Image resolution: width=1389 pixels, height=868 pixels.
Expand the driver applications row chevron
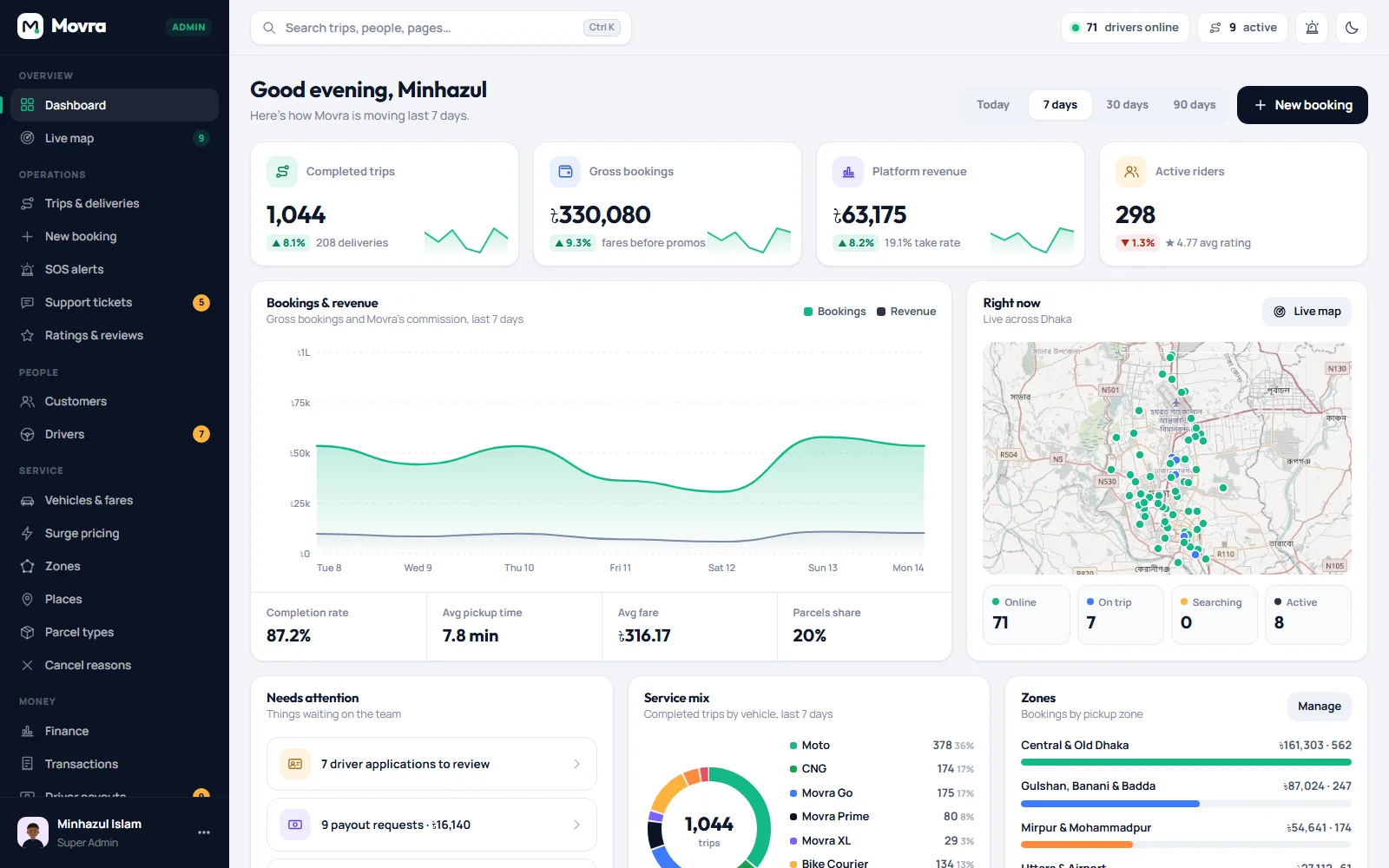[576, 764]
